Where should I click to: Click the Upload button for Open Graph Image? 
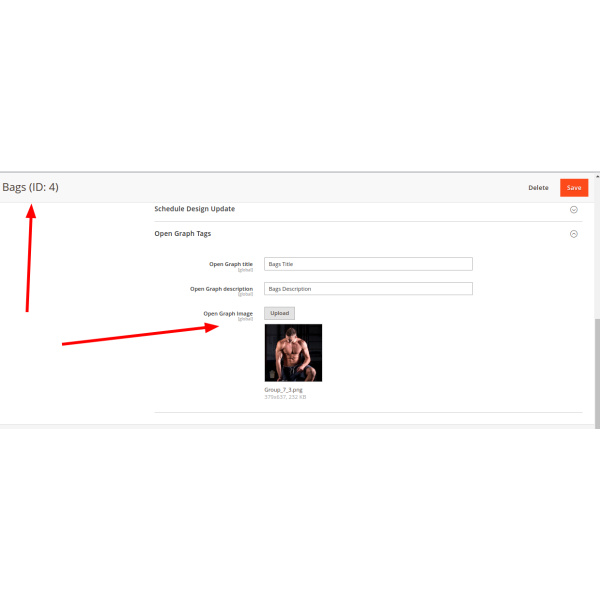tap(279, 313)
